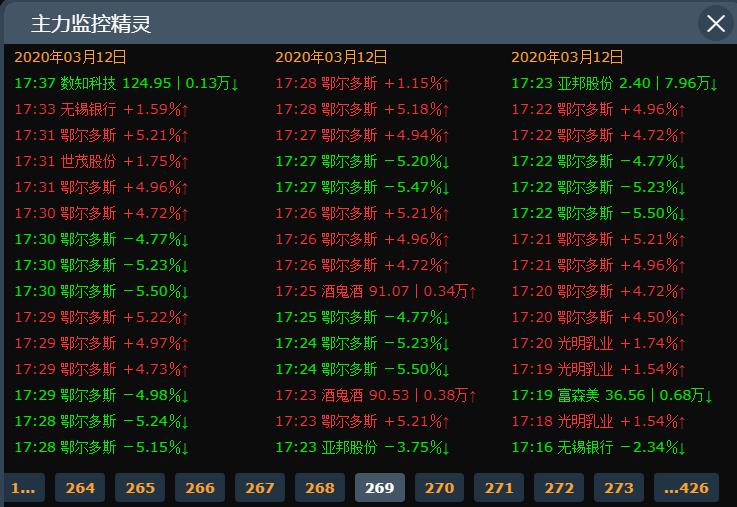Select 17:28 鄂尔多斯 +1.15% row
This screenshot has height=507, width=737.
(362, 83)
